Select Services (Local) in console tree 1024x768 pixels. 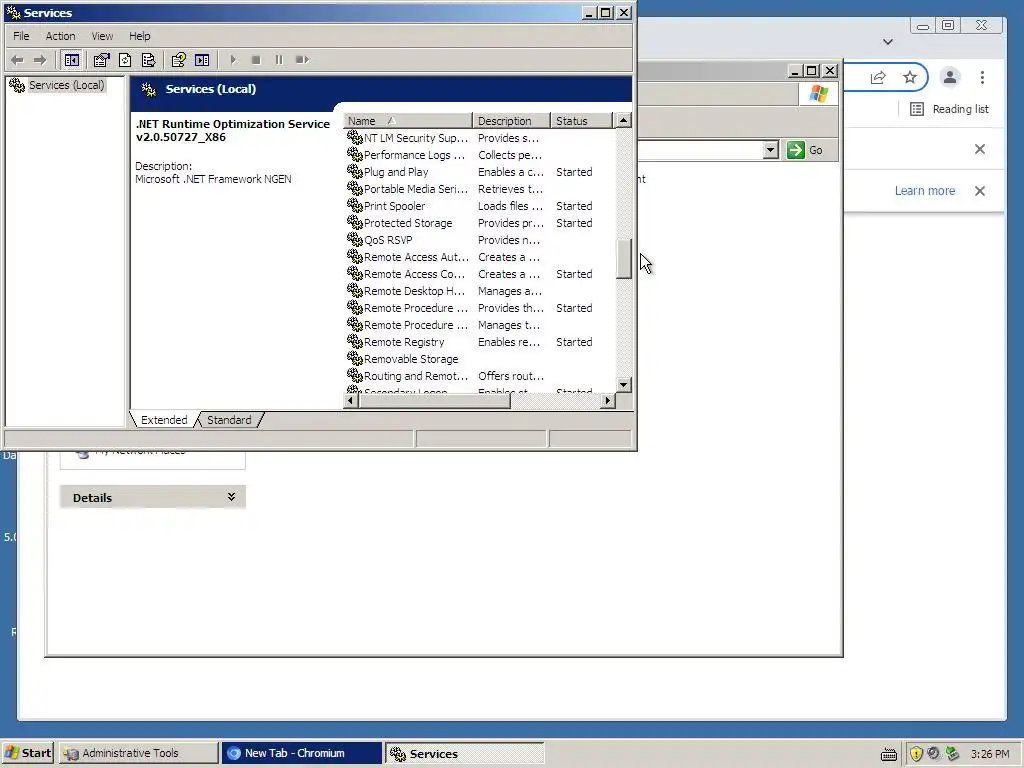[x=66, y=85]
